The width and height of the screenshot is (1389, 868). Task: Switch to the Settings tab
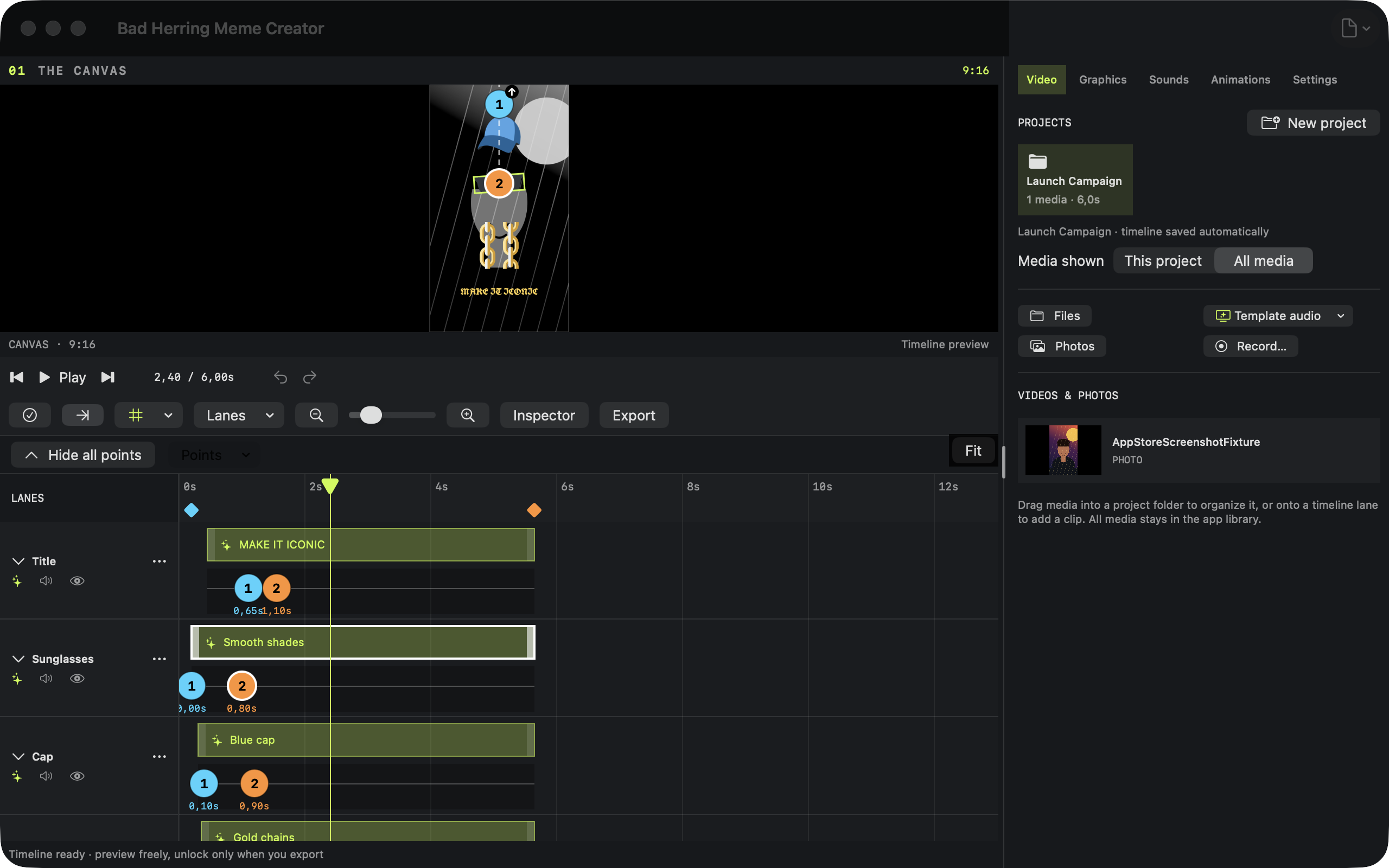(1314, 79)
